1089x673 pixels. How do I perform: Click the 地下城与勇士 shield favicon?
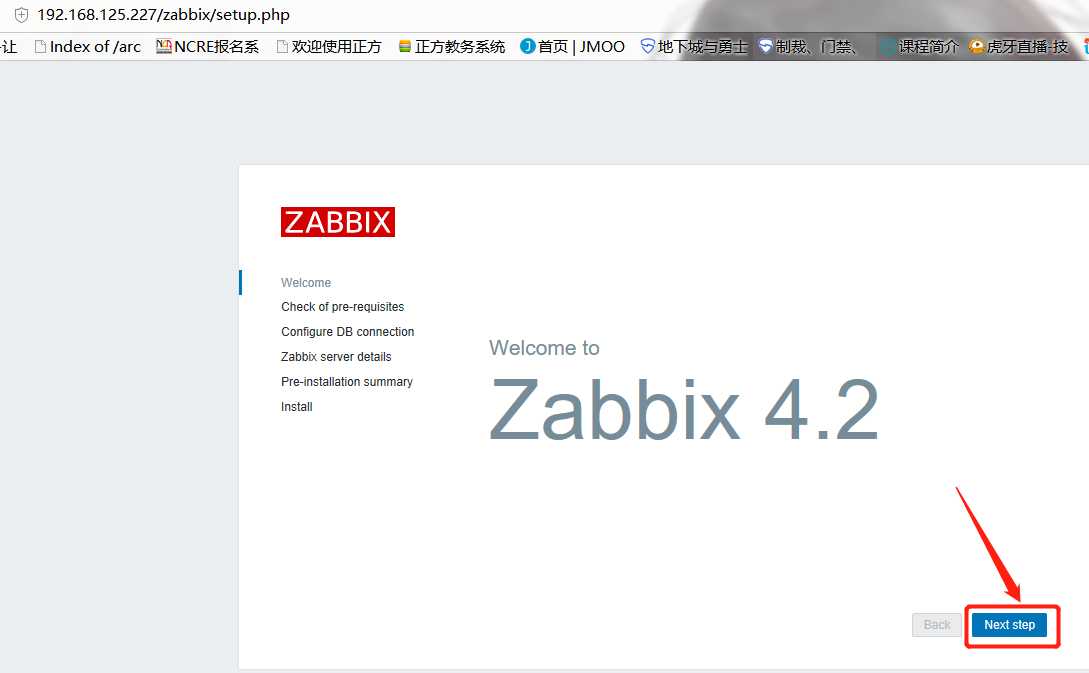pyautogui.click(x=647, y=47)
